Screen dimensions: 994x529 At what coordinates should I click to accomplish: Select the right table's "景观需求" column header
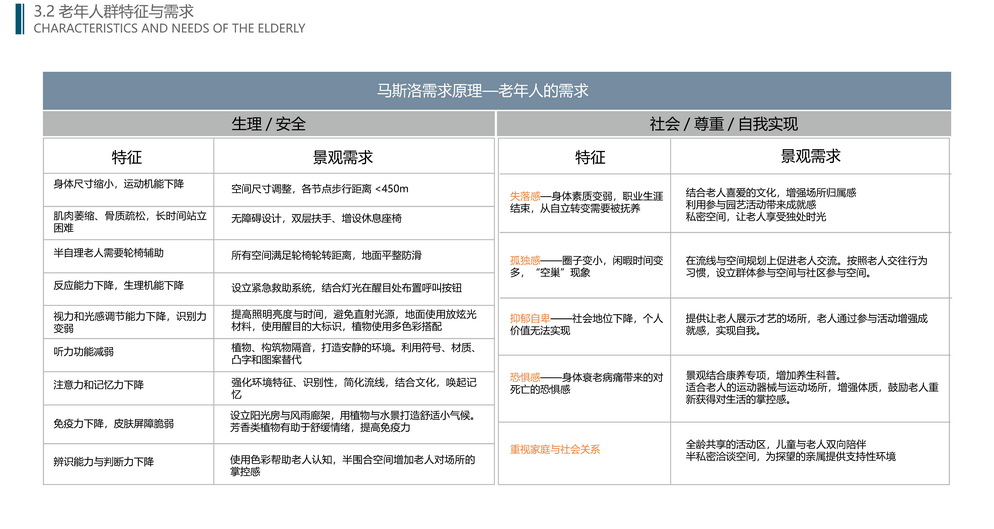click(x=810, y=157)
